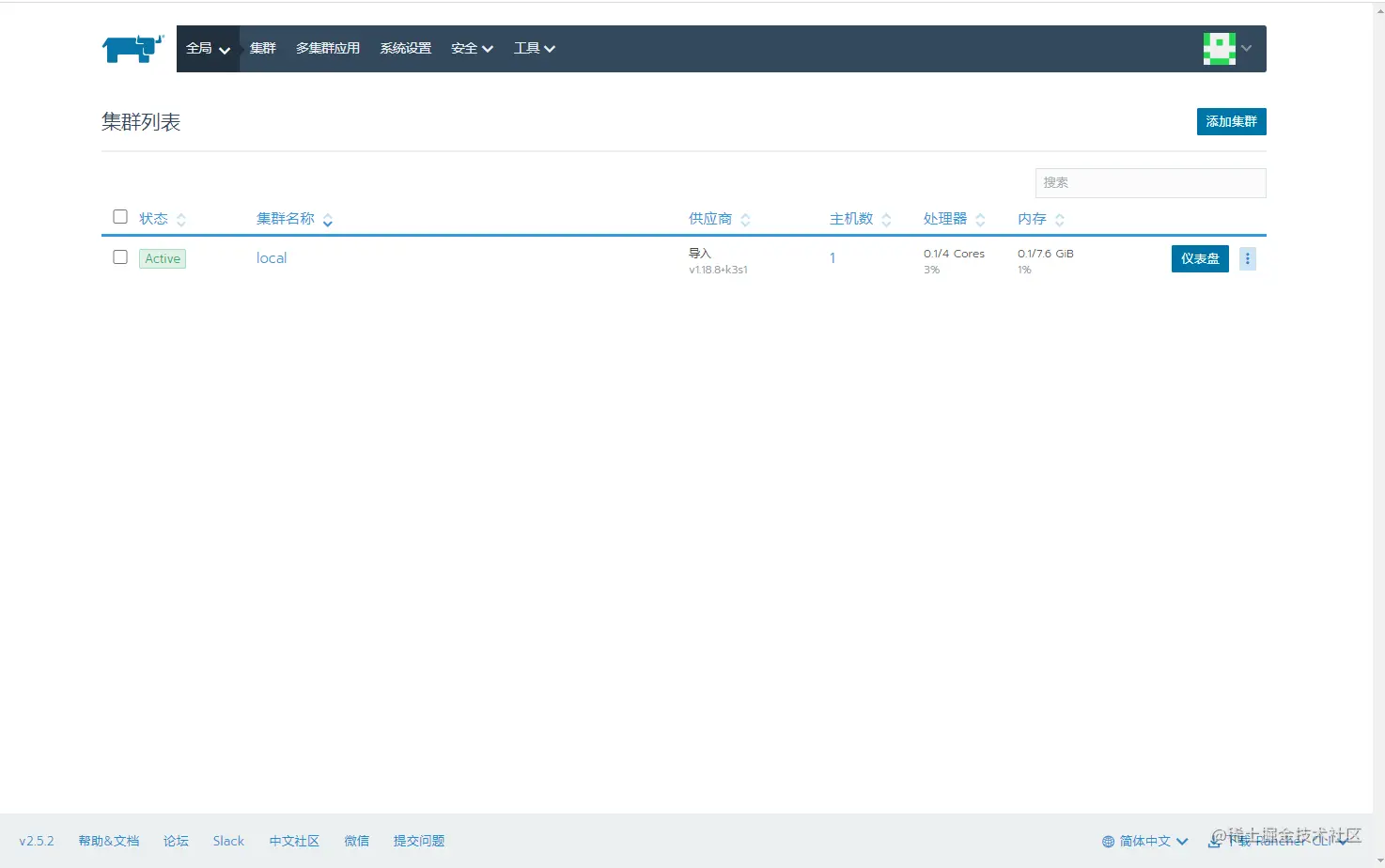Check the select-all checkbox in the table header

pyautogui.click(x=119, y=216)
